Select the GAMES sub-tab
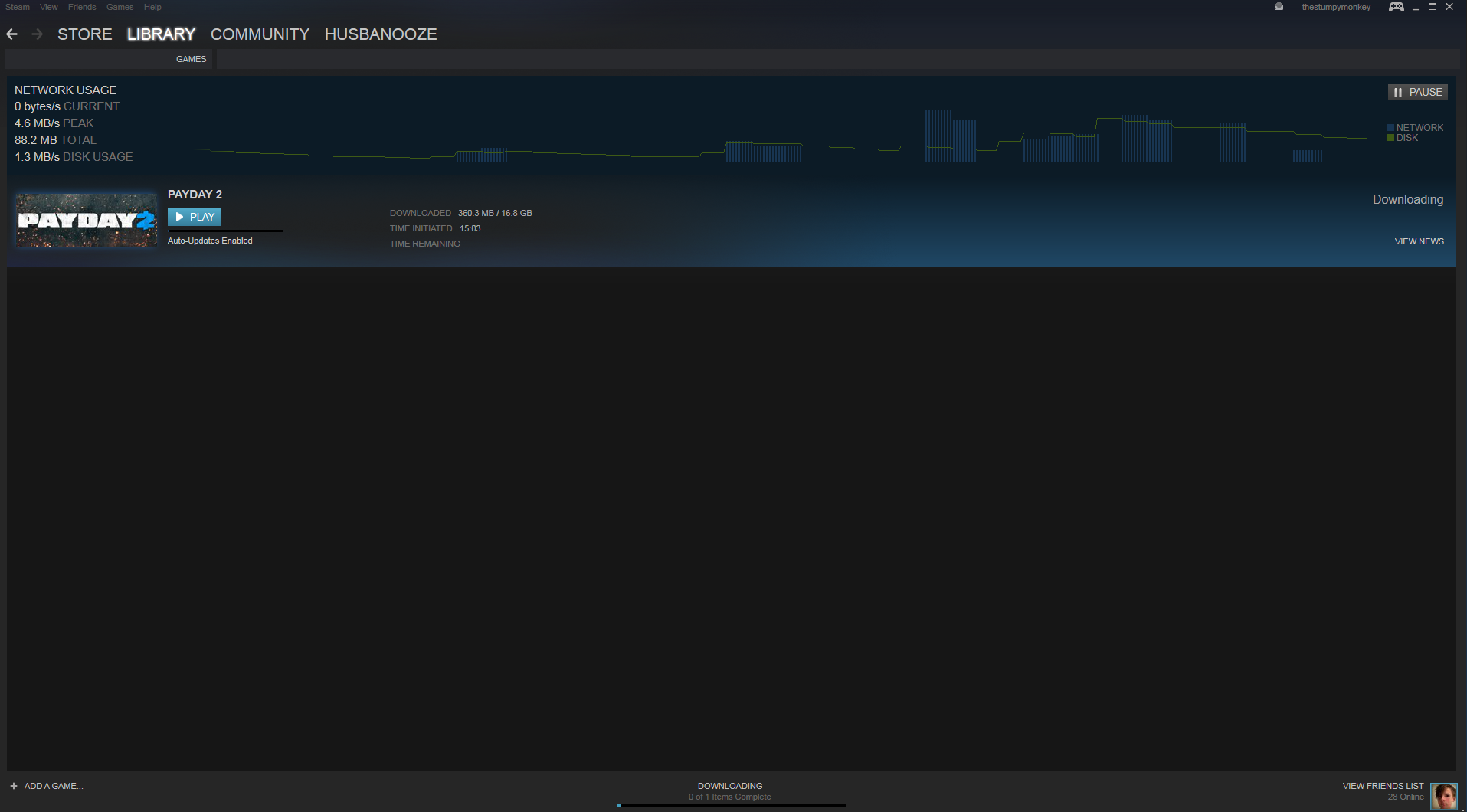Image resolution: width=1467 pixels, height=812 pixels. 192,59
